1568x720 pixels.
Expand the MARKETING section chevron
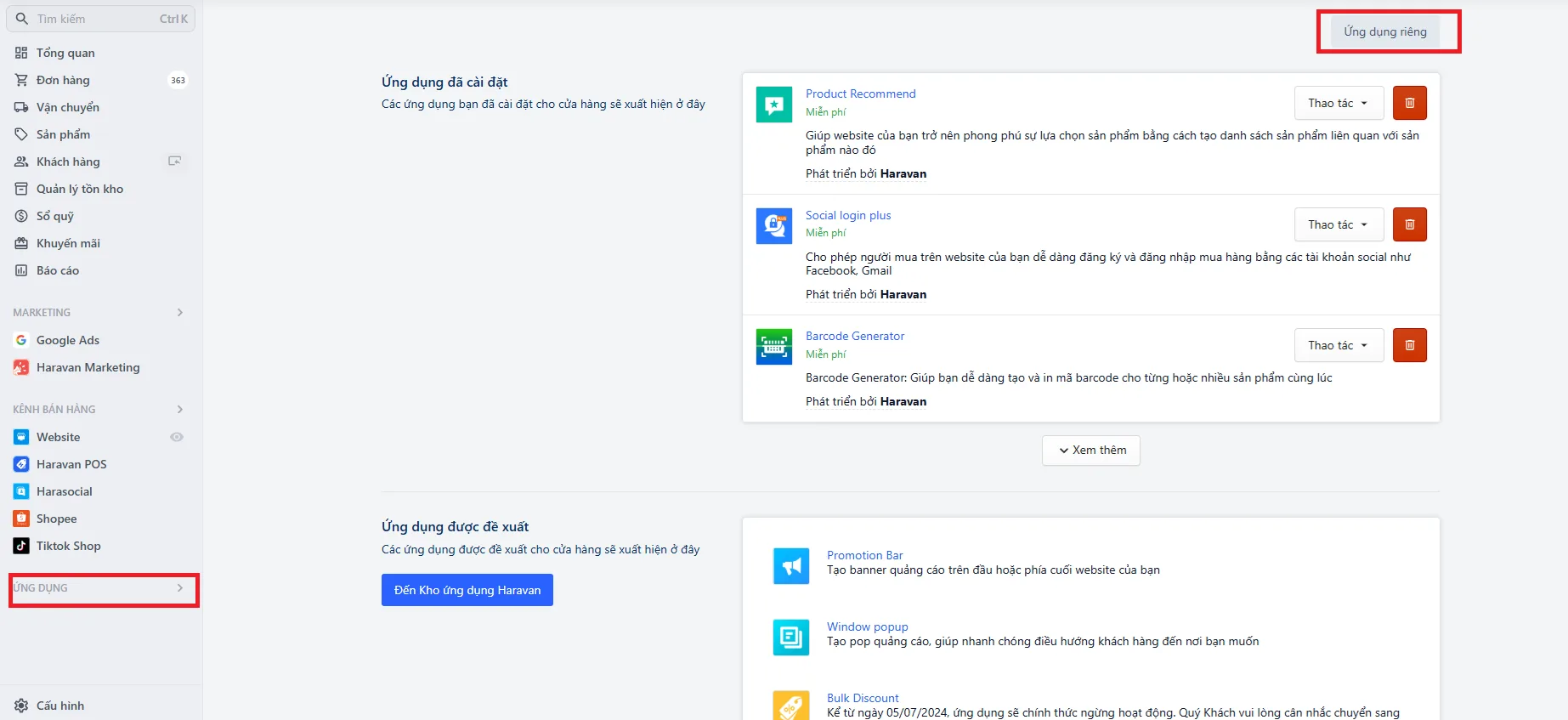180,313
